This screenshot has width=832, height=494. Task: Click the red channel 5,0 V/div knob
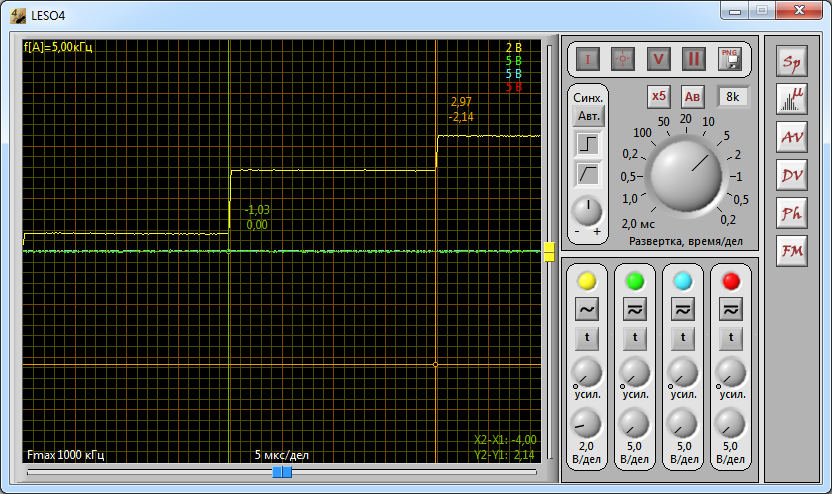tap(730, 424)
